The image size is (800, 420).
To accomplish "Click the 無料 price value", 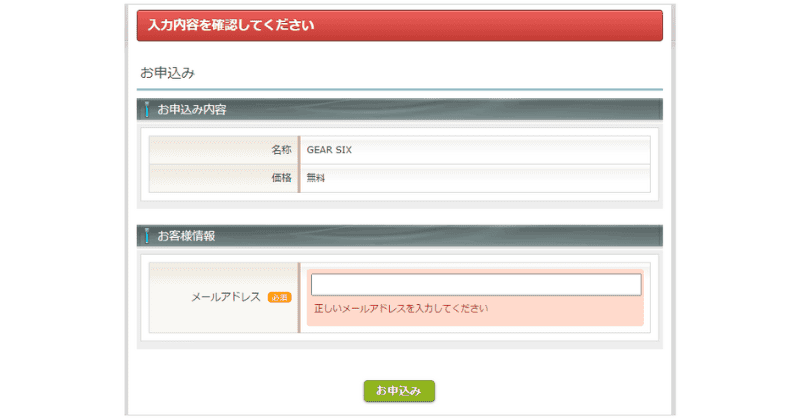I will 316,178.
